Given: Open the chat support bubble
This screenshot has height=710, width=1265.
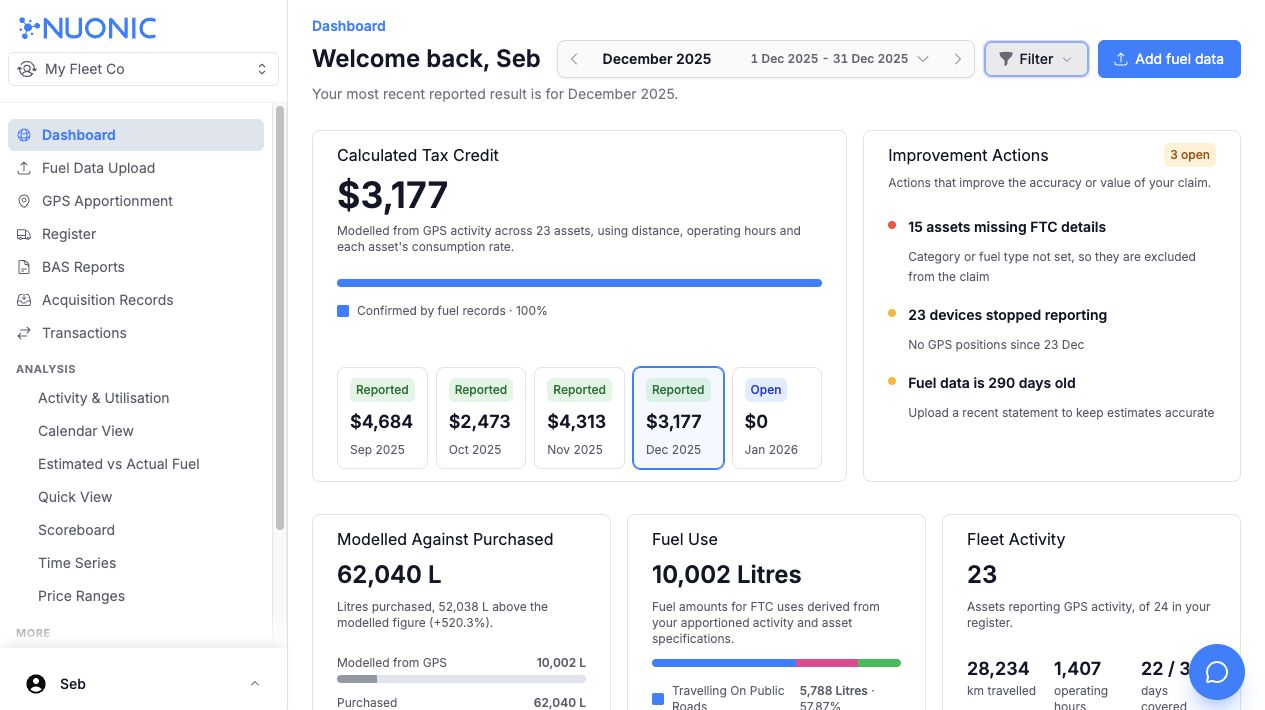Looking at the screenshot, I should (x=1217, y=672).
